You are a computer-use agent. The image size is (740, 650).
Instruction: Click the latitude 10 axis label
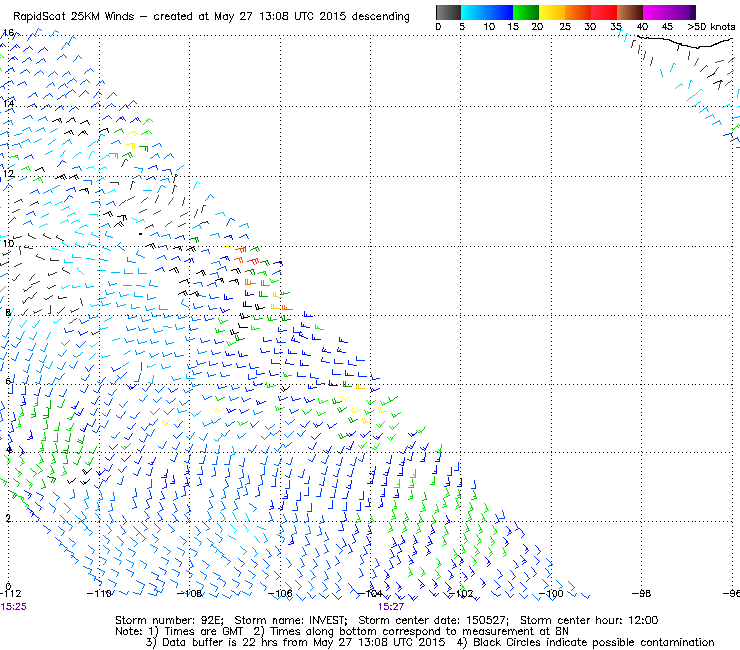tap(8, 244)
